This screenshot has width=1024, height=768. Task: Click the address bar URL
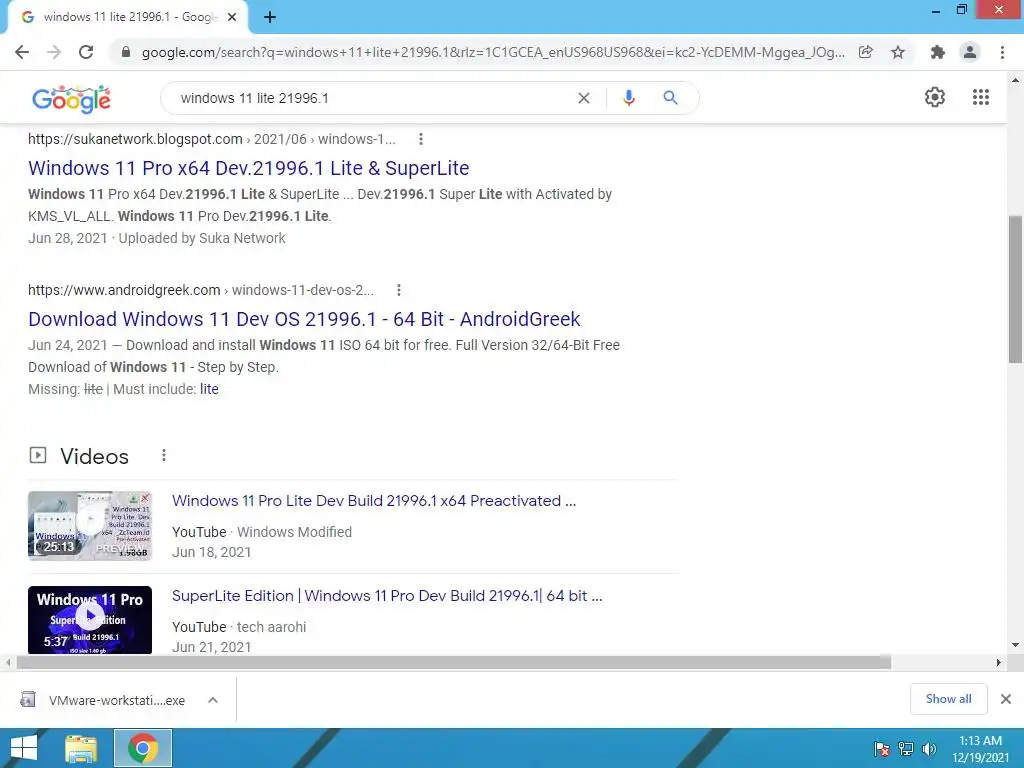(493, 52)
